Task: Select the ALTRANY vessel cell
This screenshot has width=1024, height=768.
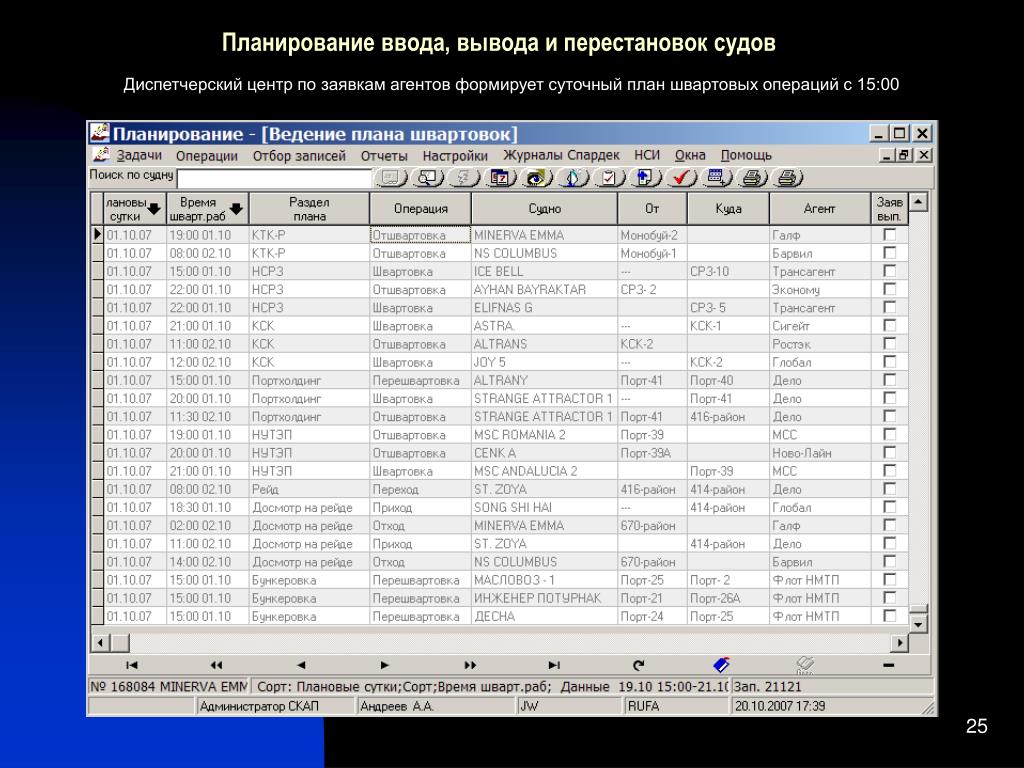Action: 544,380
